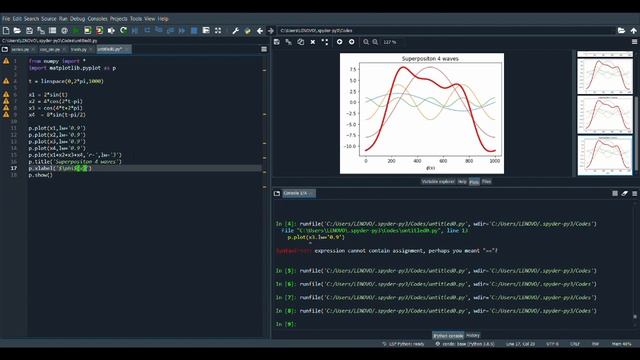
Task: Save the current file via toolbar icon
Action: [29, 31]
